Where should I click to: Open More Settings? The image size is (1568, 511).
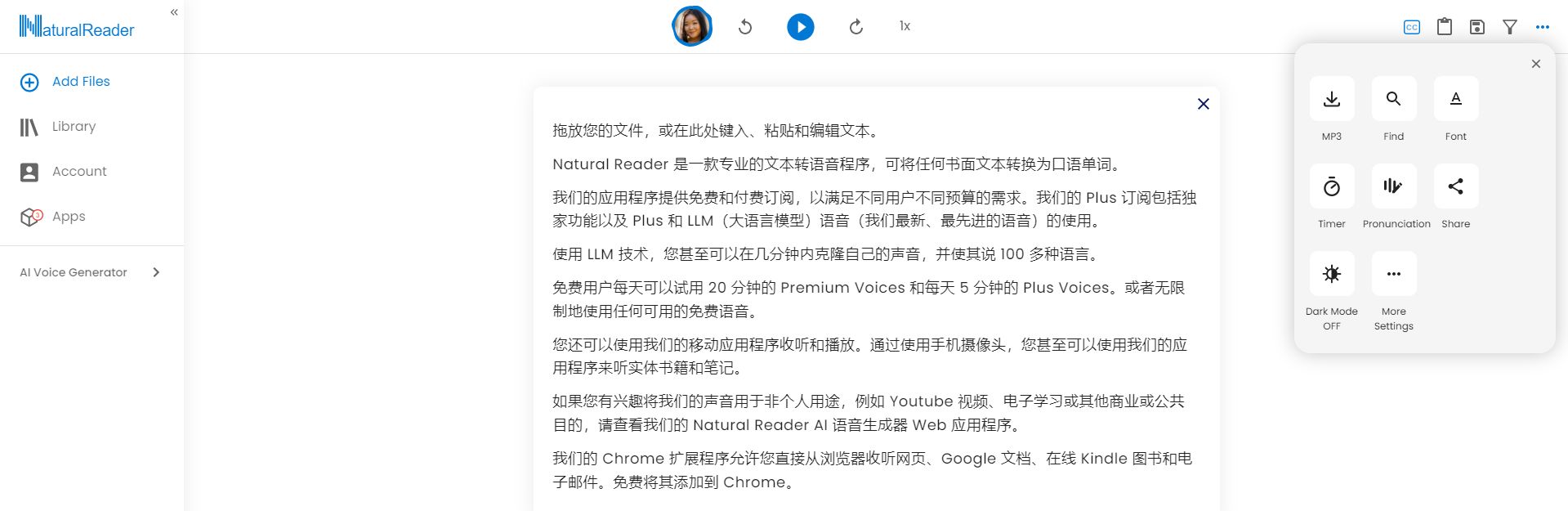tap(1394, 274)
